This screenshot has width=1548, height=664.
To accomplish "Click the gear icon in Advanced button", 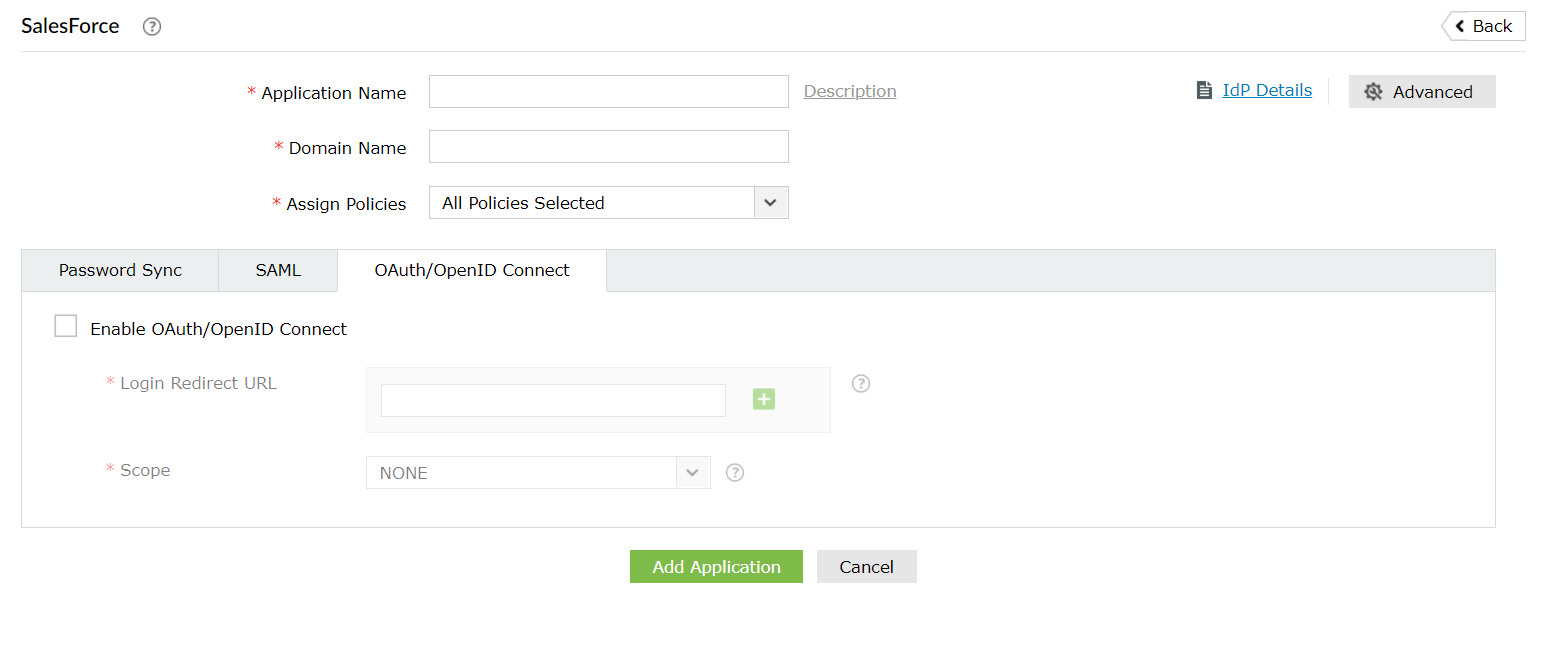I will 1374,92.
